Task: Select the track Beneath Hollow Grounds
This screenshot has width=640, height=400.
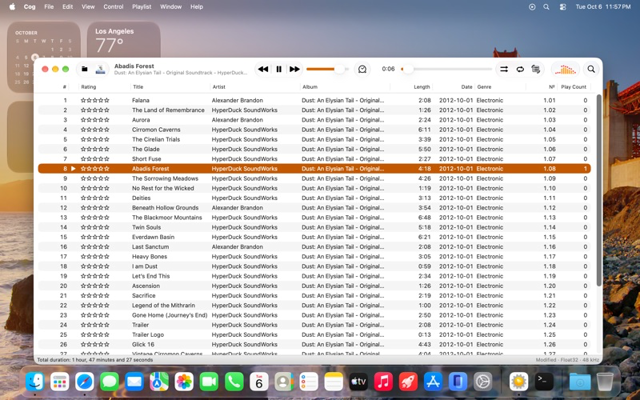Action: (x=165, y=208)
